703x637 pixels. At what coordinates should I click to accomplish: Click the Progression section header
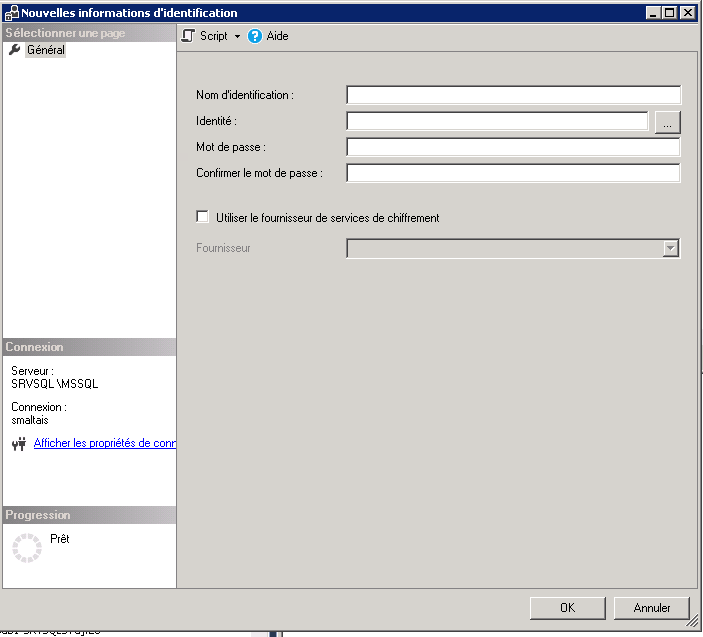pyautogui.click(x=89, y=515)
